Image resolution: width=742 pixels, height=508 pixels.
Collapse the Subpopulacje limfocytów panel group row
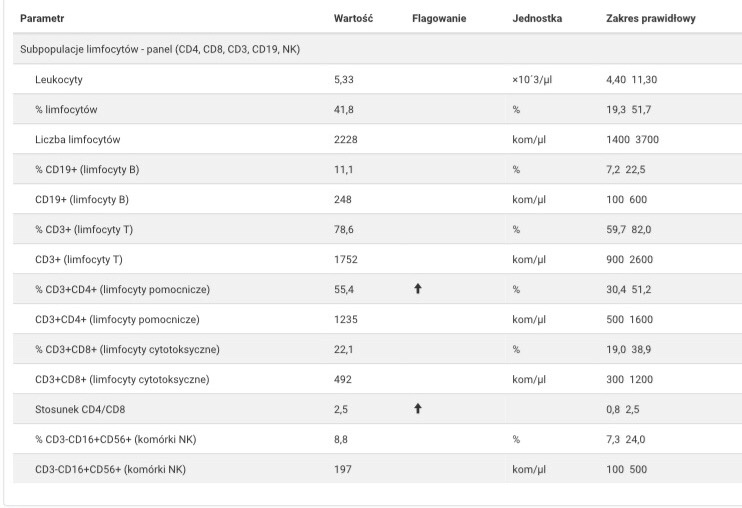click(377, 49)
